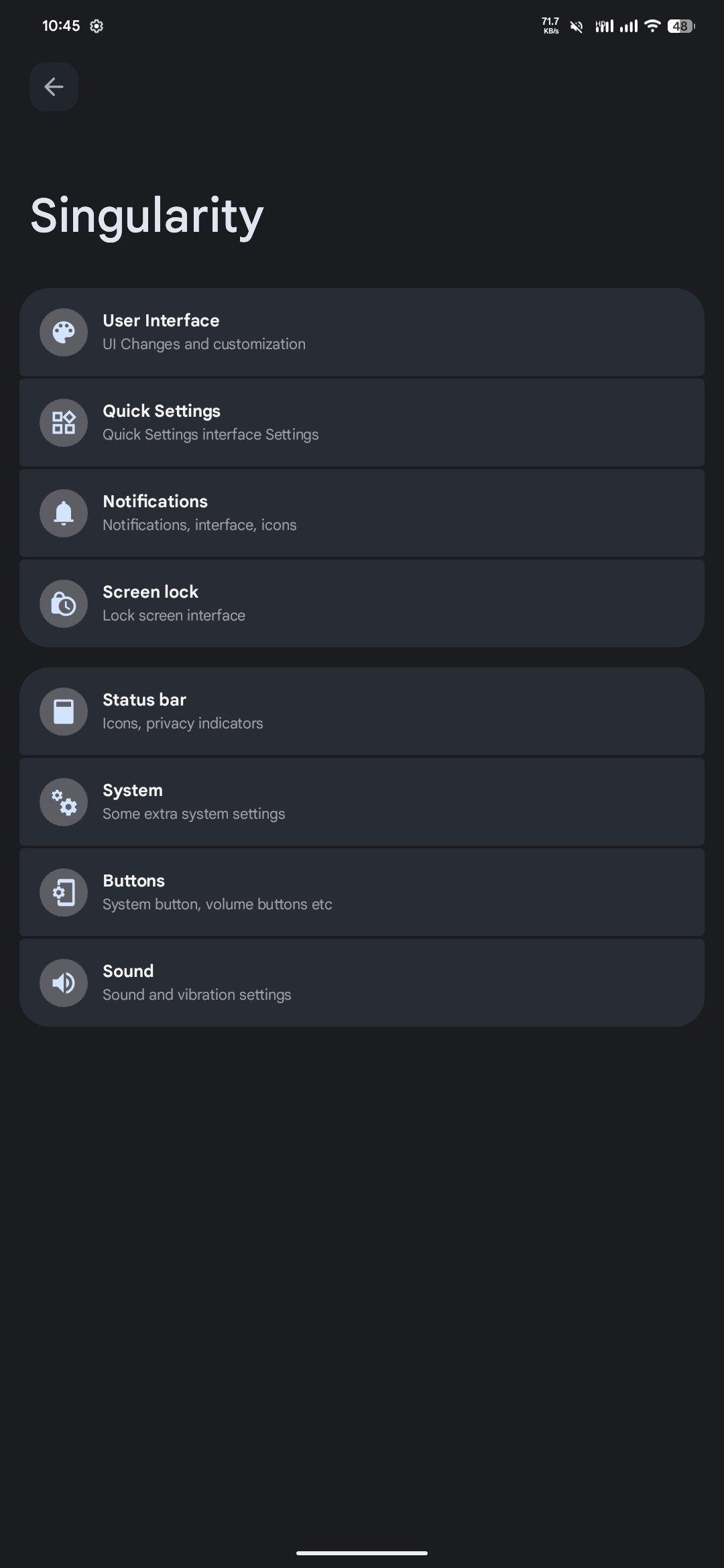Viewport: 724px width, 1568px height.
Task: Tap the Sound speaker icon
Action: 64,983
